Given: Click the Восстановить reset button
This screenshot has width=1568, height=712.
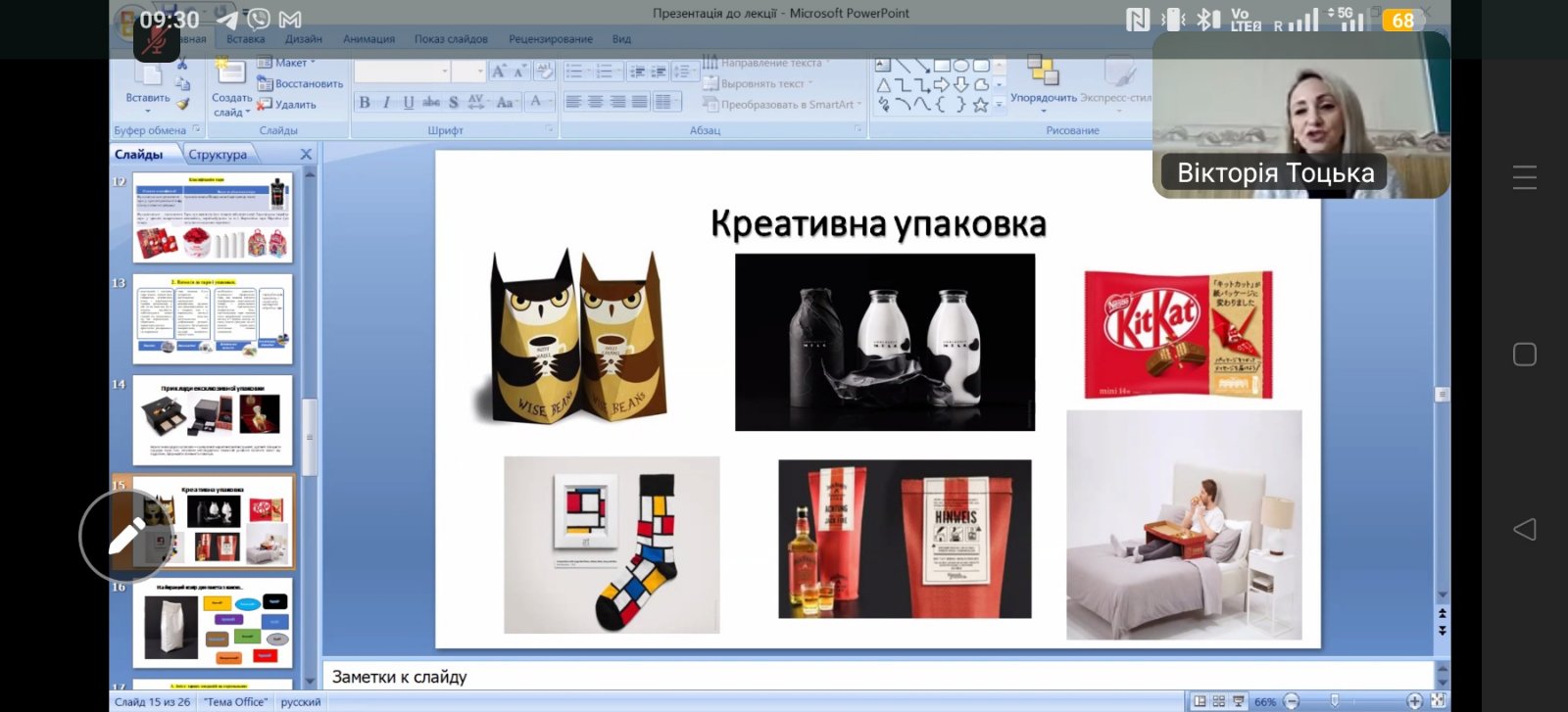Looking at the screenshot, I should pyautogui.click(x=300, y=83).
